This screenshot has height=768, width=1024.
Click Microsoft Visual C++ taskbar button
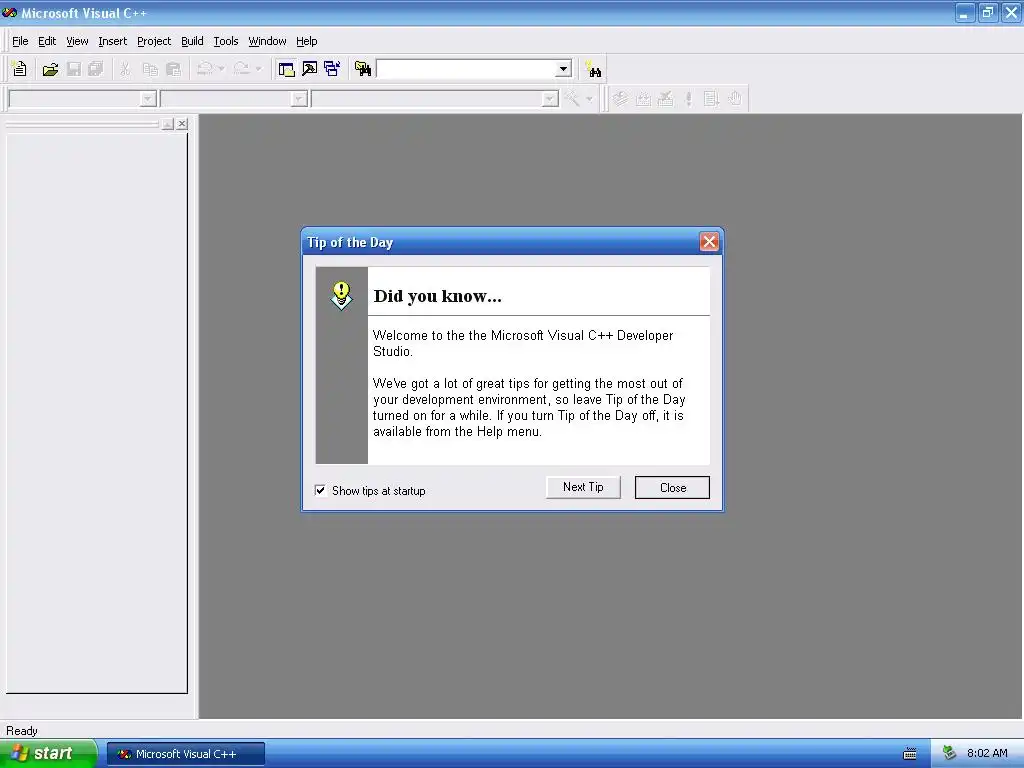pos(186,754)
